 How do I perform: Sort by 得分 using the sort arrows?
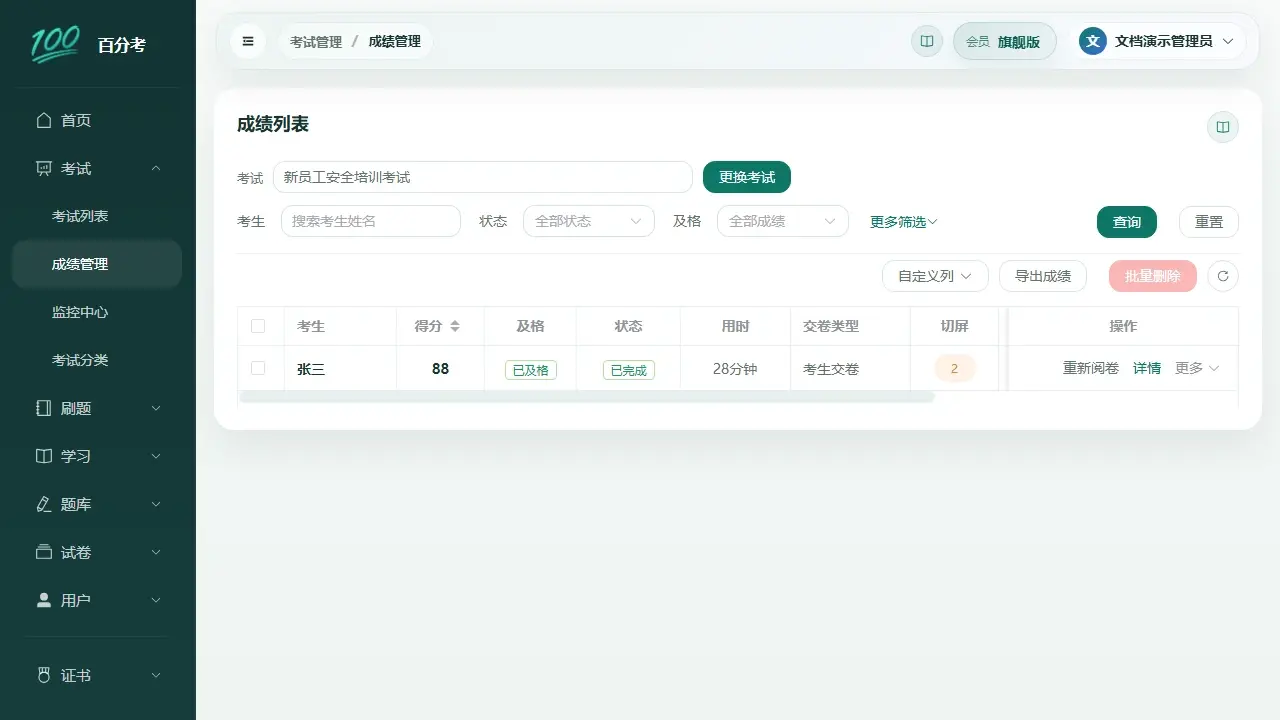pos(455,326)
